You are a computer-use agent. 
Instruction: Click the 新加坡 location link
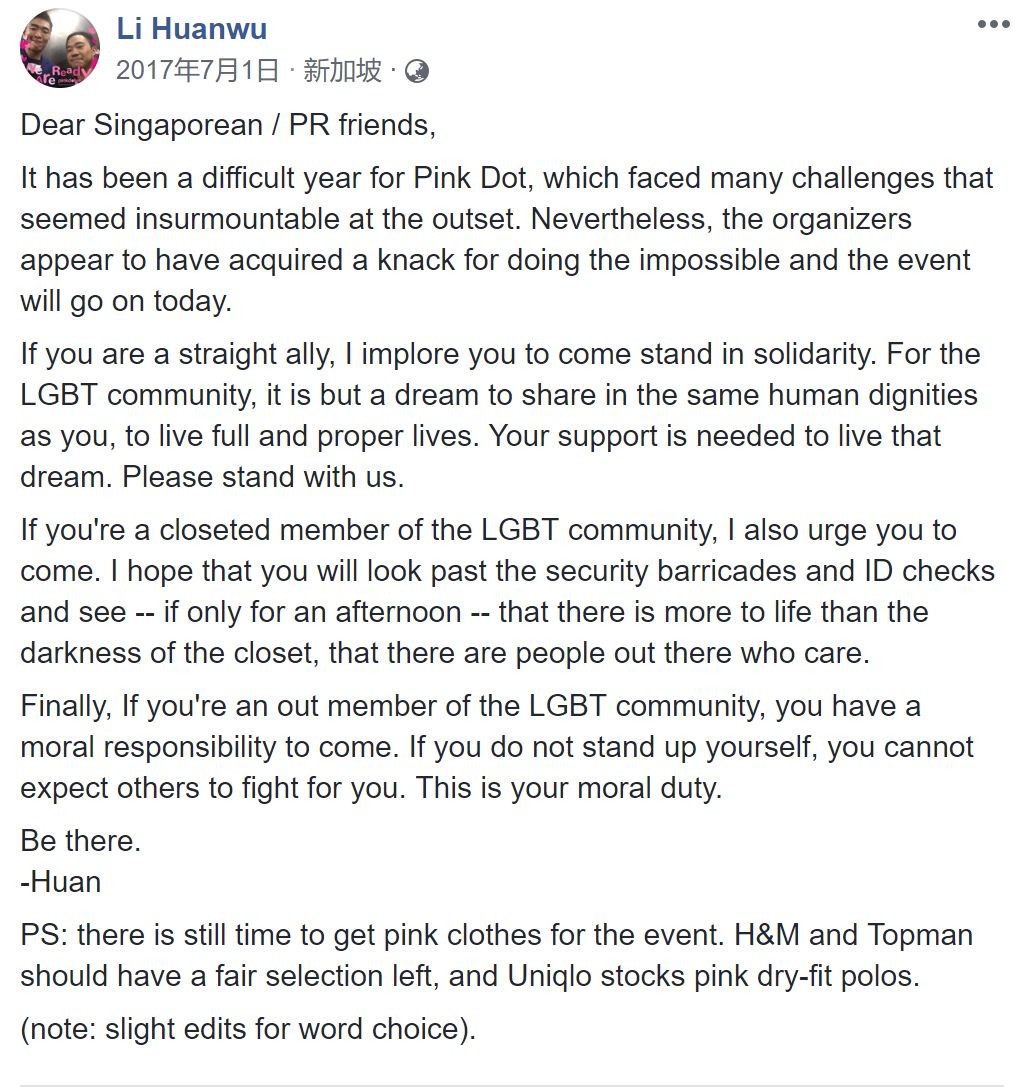343,71
